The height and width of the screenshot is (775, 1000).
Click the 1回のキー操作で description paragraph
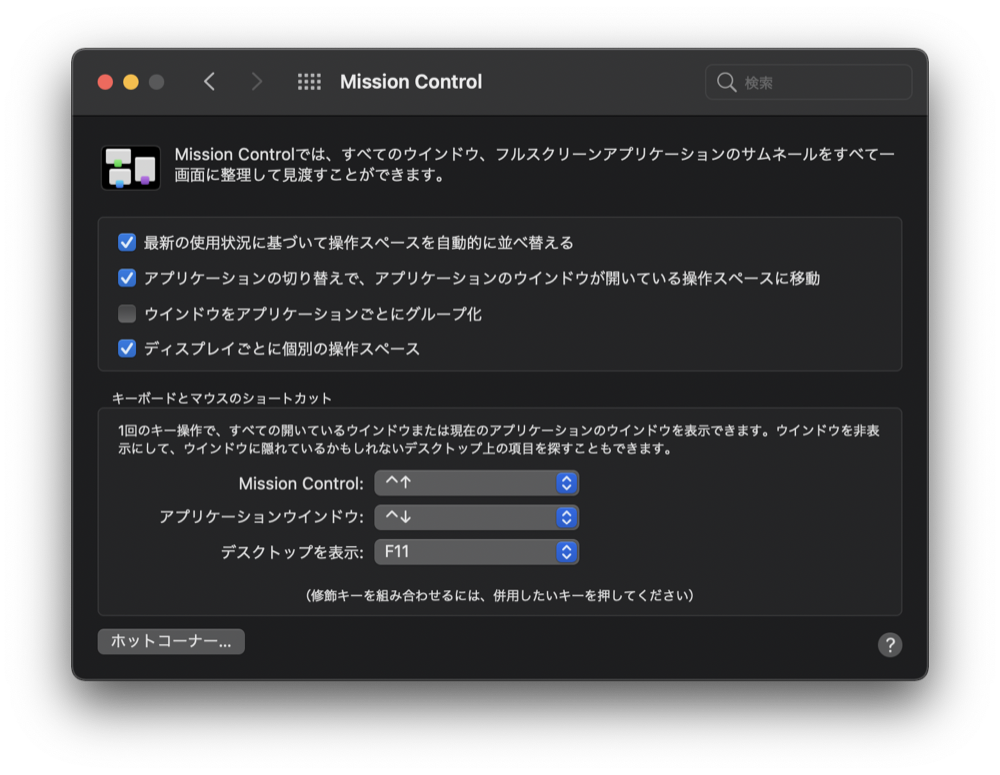tap(499, 439)
